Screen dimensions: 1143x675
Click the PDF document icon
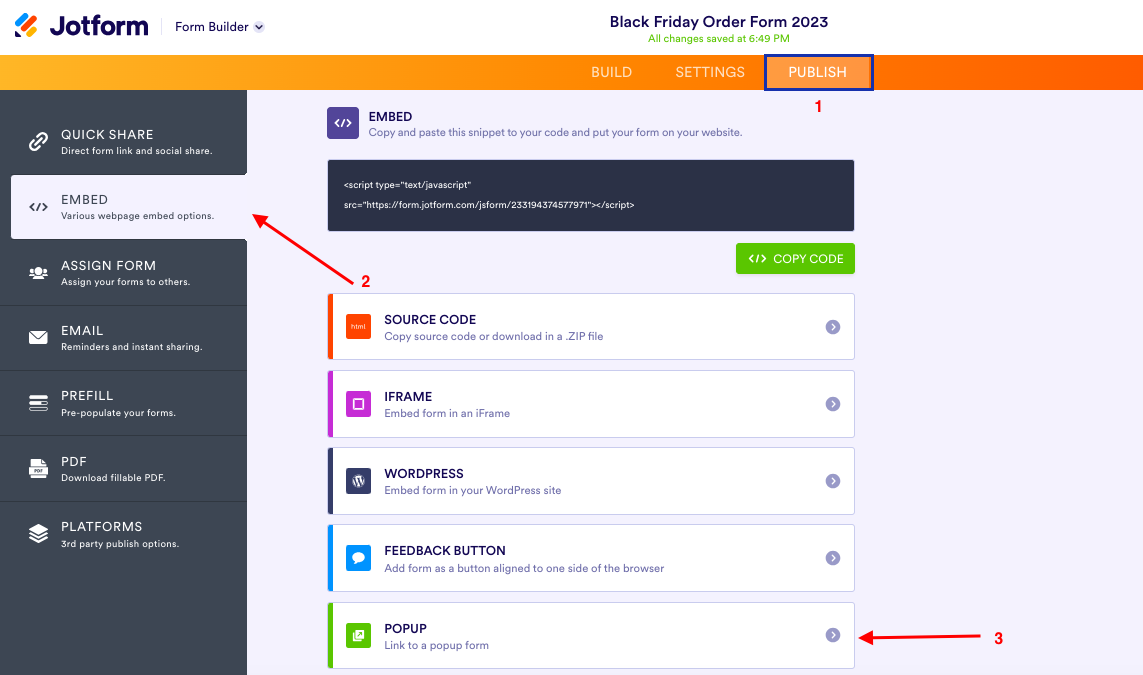(x=38, y=469)
